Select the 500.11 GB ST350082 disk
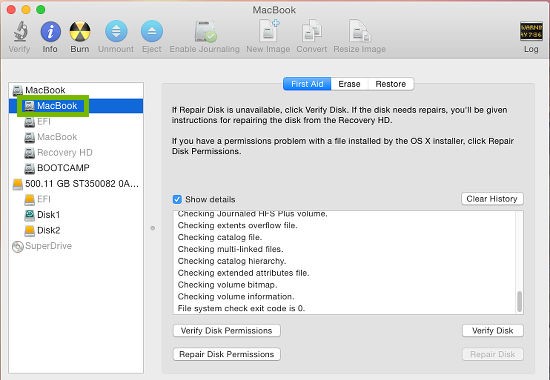Screen dimensions: 550x380 click(x=76, y=184)
